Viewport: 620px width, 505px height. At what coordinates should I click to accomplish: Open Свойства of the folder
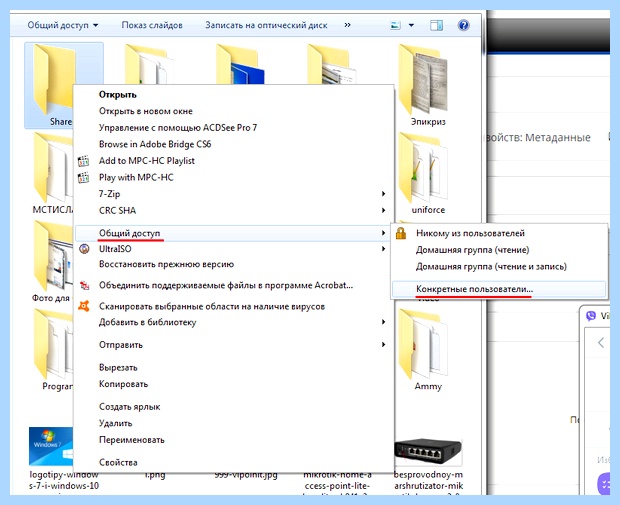[x=118, y=463]
